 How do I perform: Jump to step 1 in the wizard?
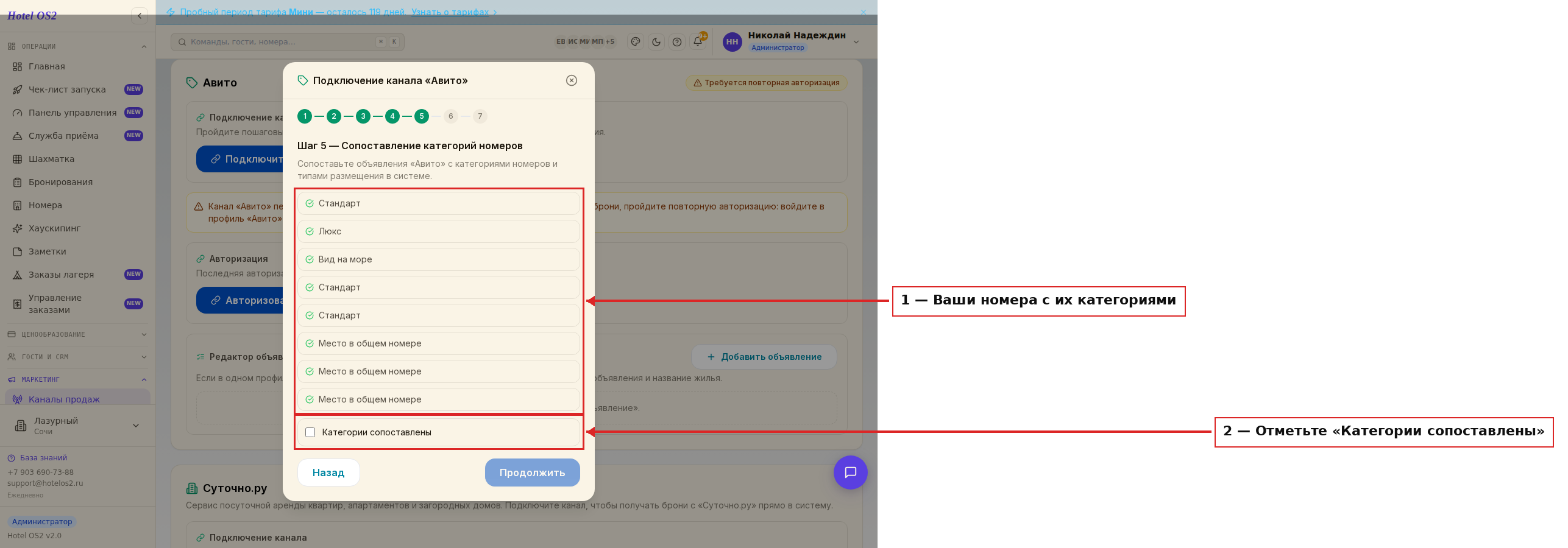[305, 116]
